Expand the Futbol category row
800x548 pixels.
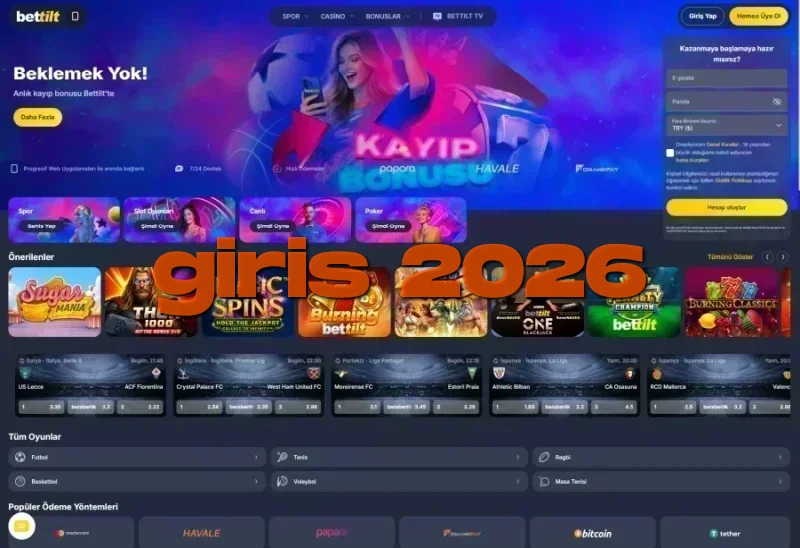[x=137, y=457]
